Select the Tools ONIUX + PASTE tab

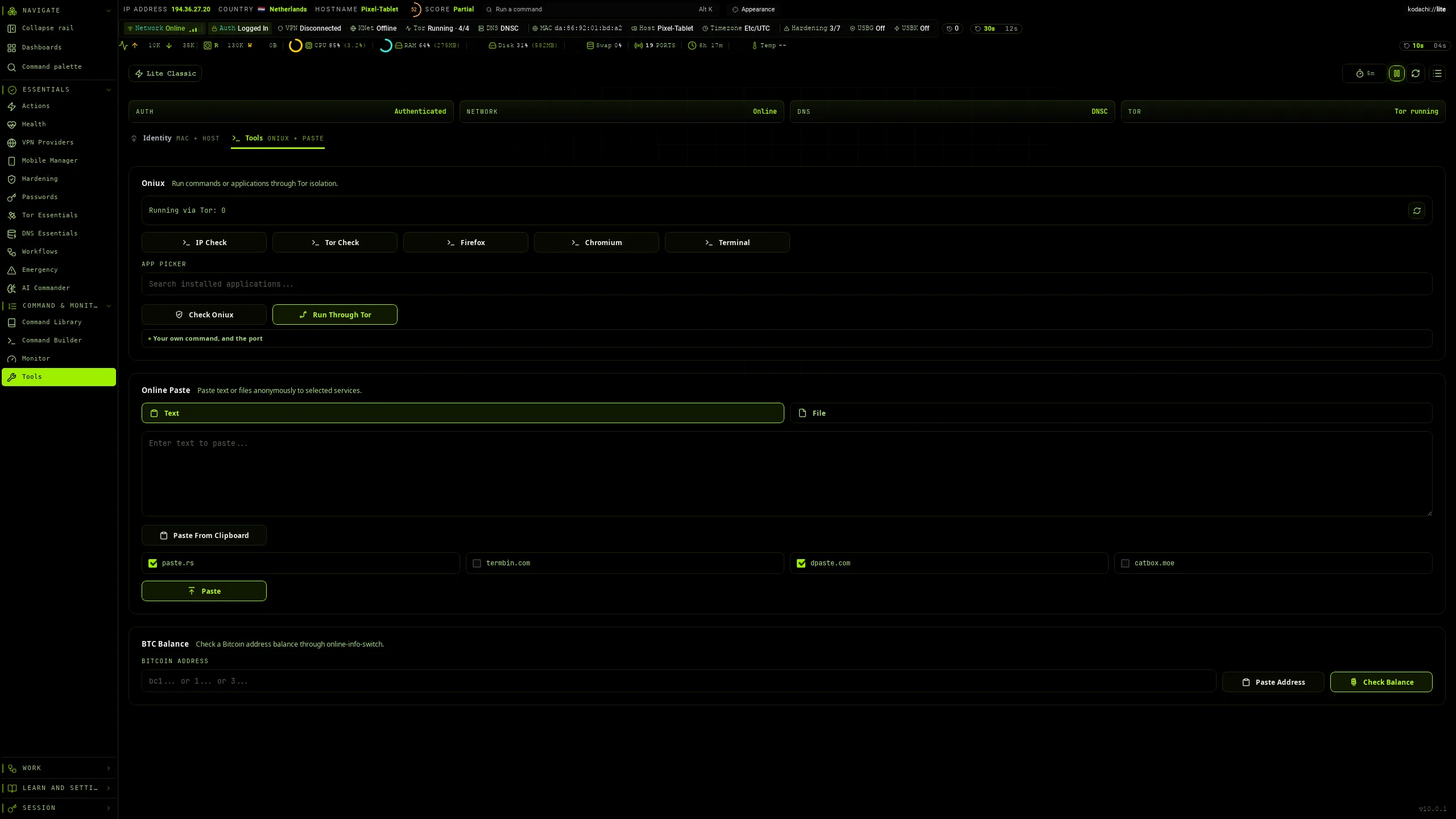coord(278,138)
